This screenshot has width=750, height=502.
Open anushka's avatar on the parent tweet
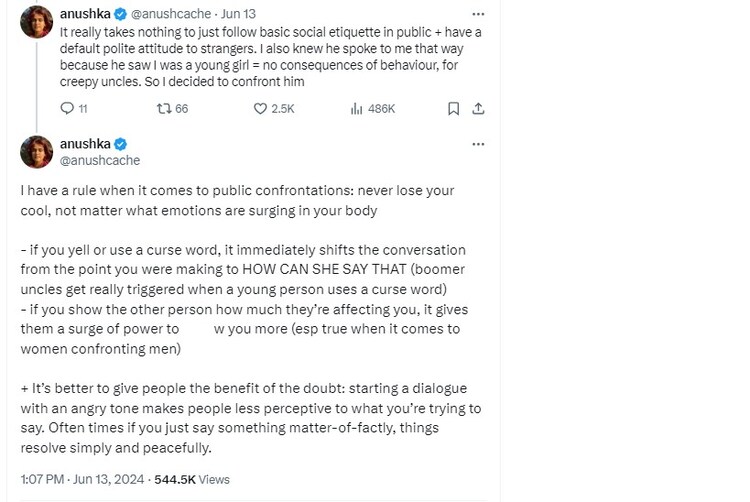[x=37, y=22]
